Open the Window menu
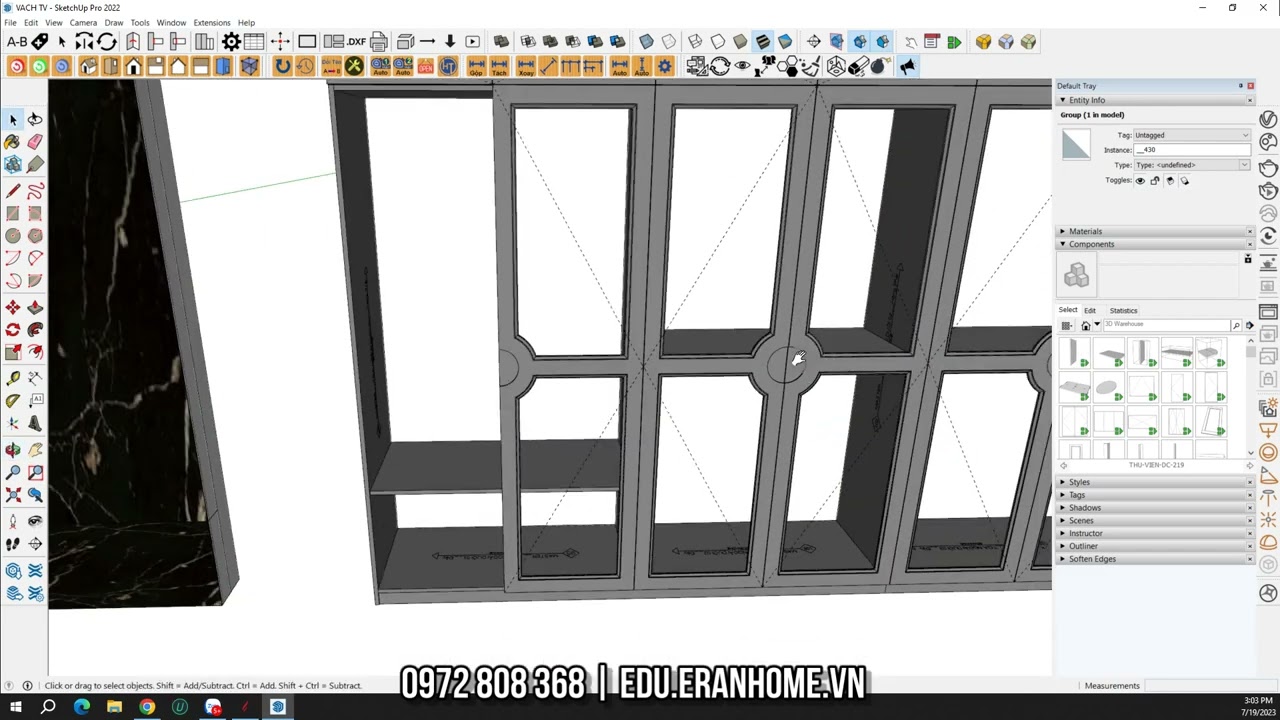This screenshot has height=720, width=1280. (171, 22)
